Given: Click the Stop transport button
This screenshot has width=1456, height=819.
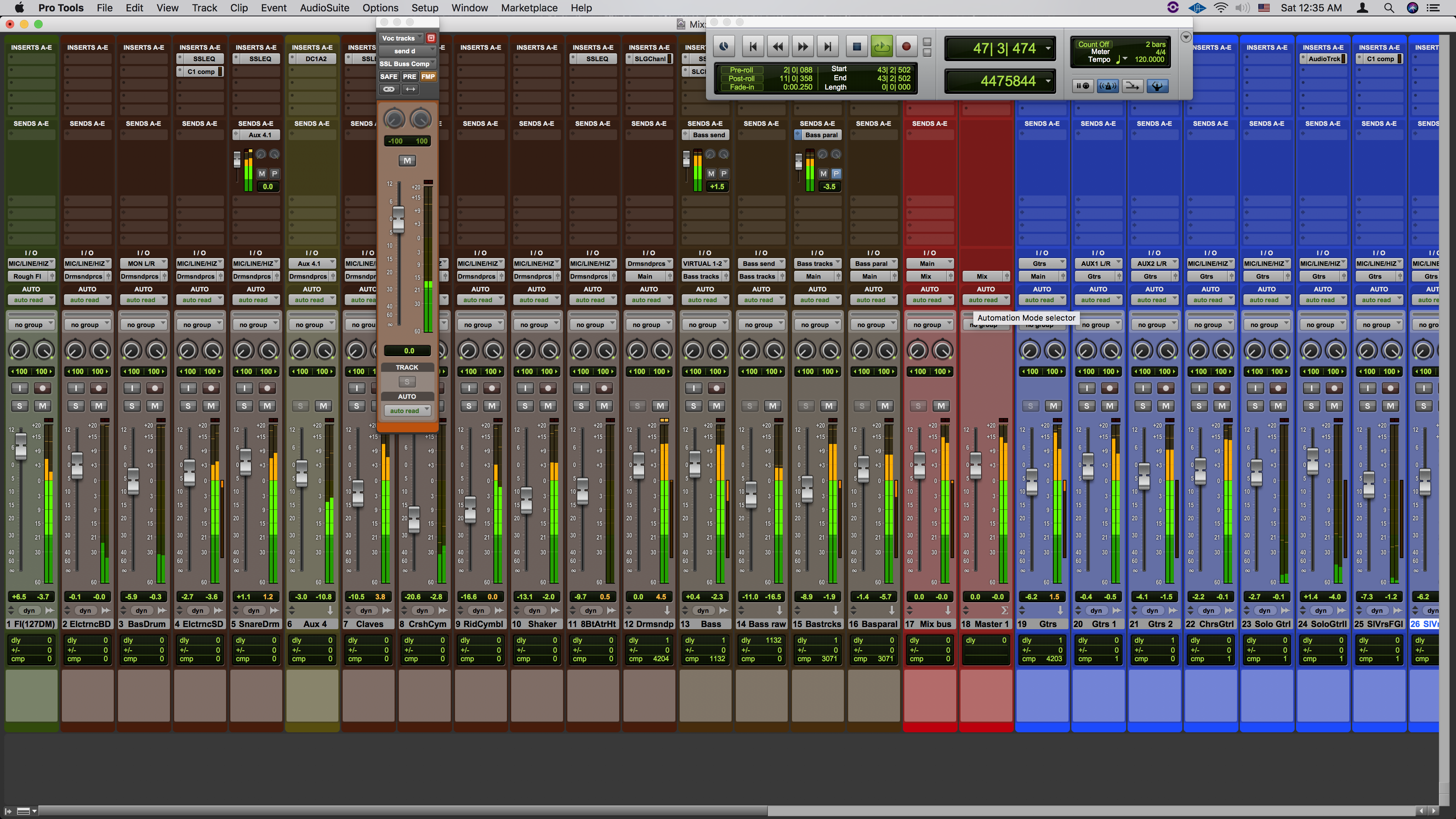Looking at the screenshot, I should 857,47.
